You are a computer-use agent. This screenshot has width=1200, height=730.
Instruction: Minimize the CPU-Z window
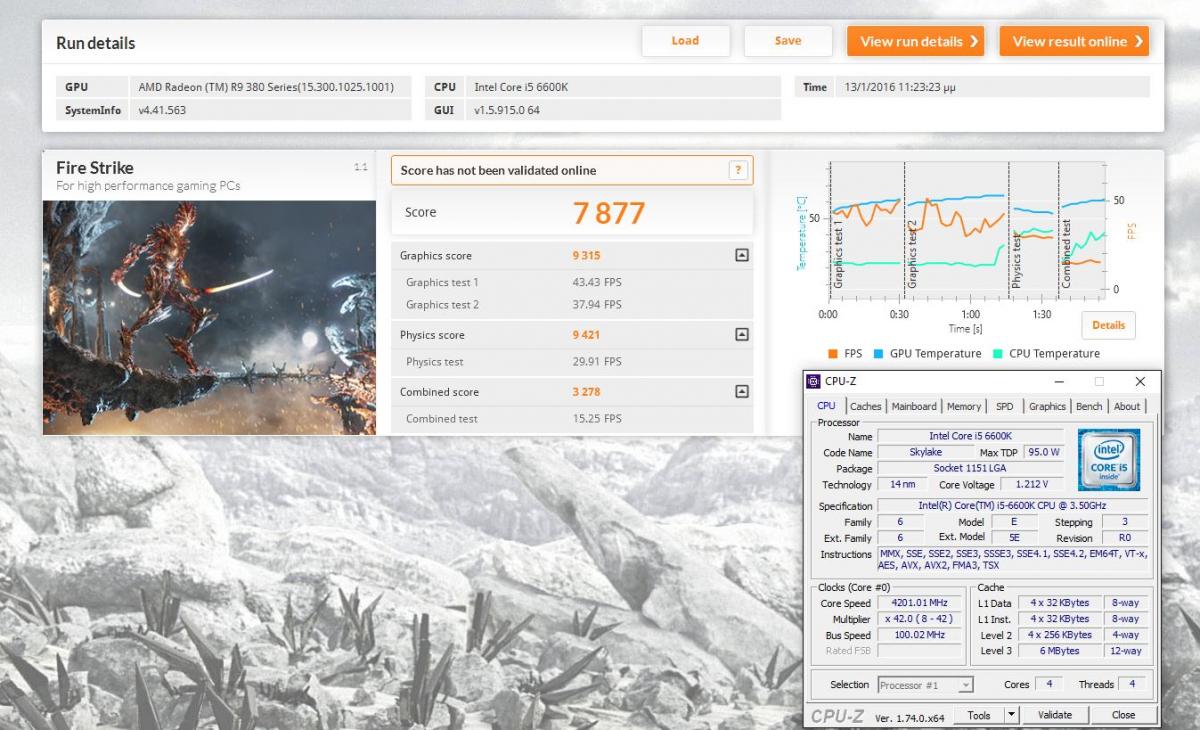point(1057,381)
